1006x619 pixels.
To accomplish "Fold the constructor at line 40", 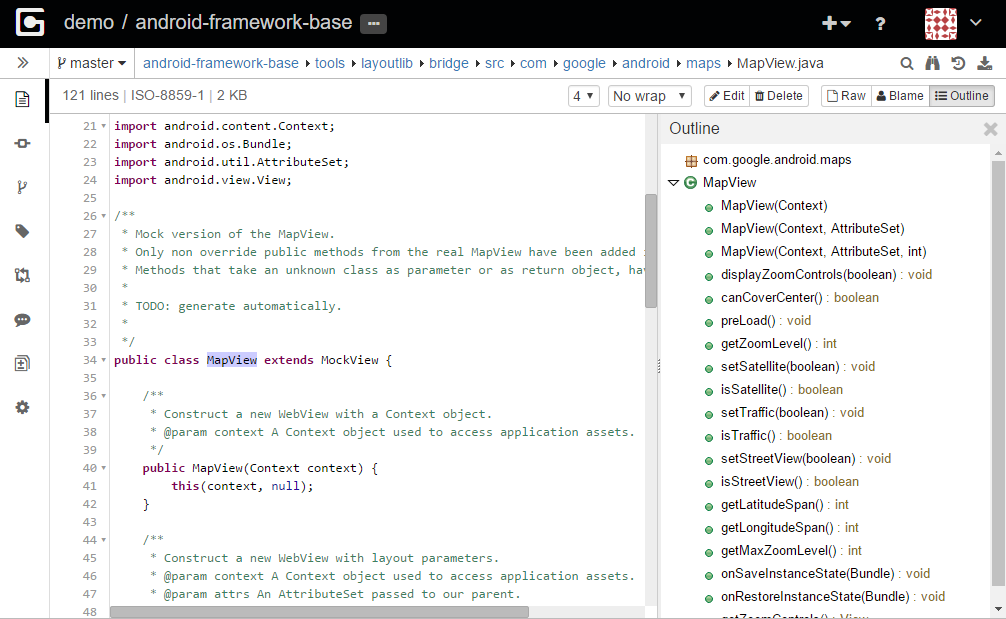I will tap(104, 468).
